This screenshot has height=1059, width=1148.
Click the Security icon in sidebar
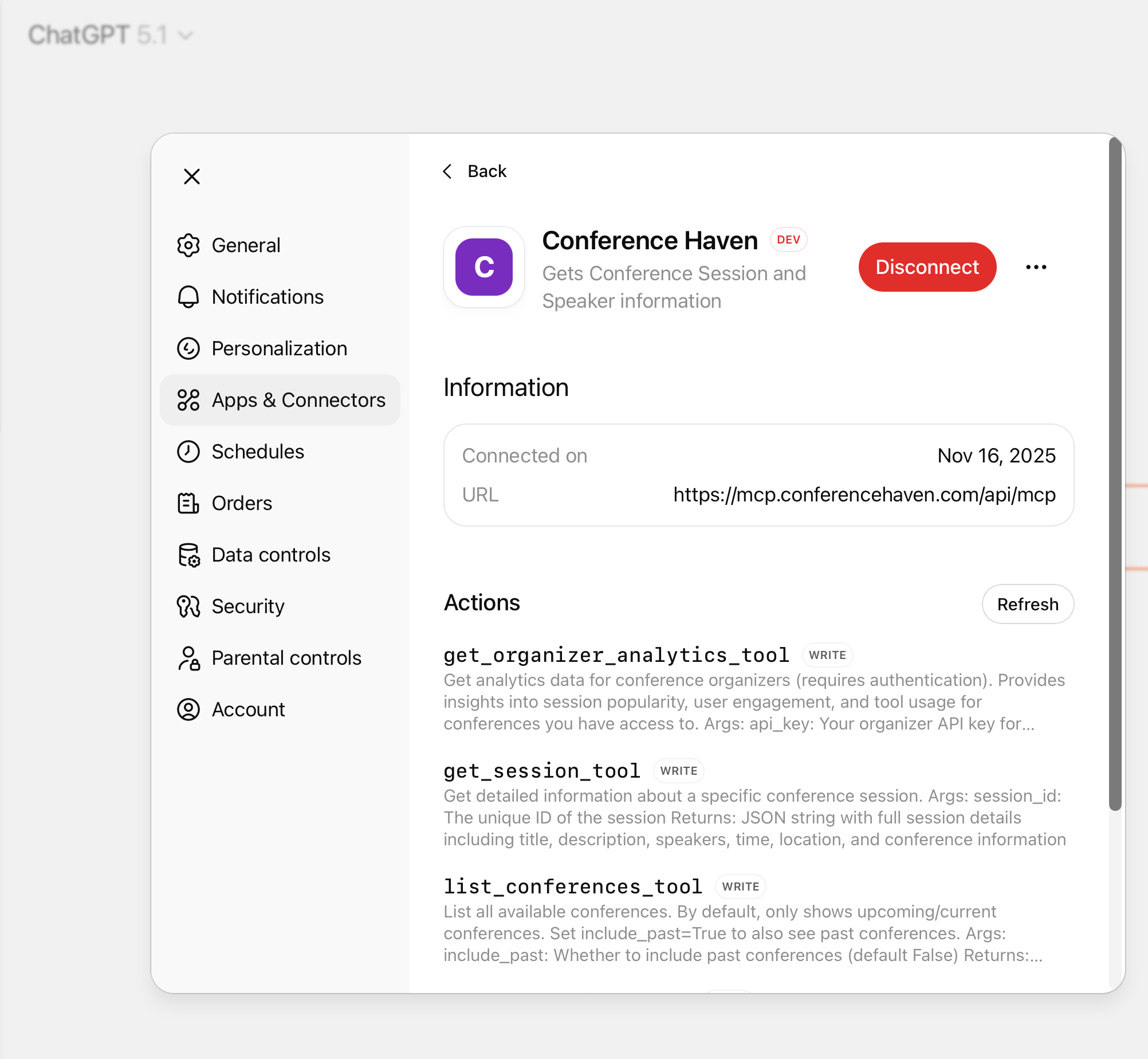coord(188,606)
